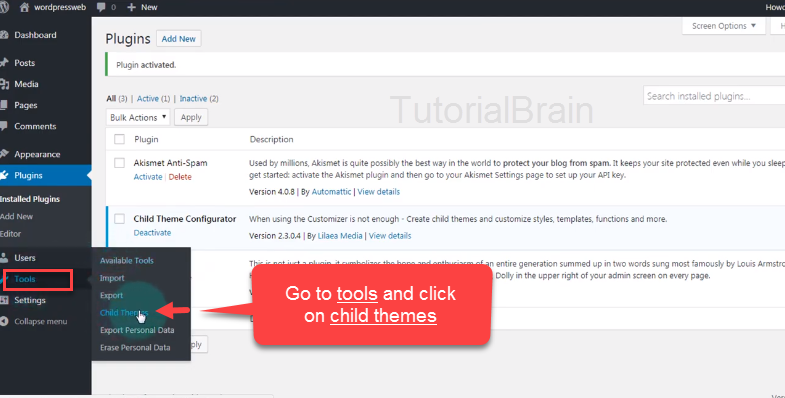
Task: Click the Plugin activated notice
Action: (446, 65)
